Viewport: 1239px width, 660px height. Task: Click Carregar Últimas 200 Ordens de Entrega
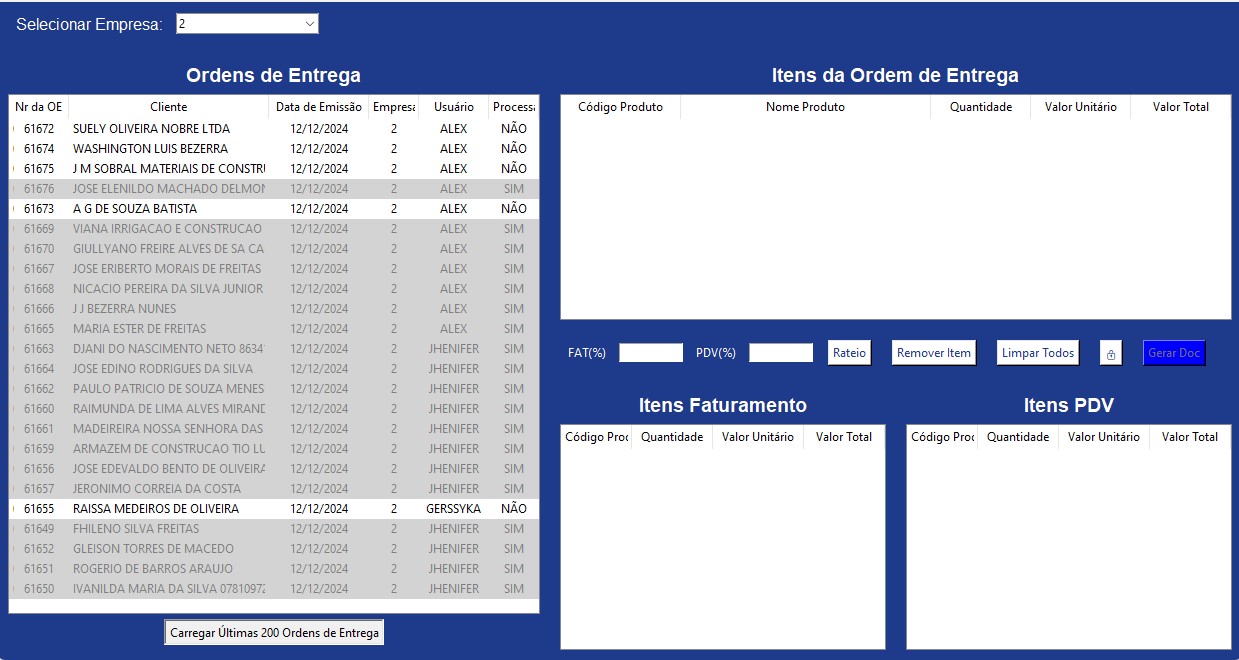[273, 631]
